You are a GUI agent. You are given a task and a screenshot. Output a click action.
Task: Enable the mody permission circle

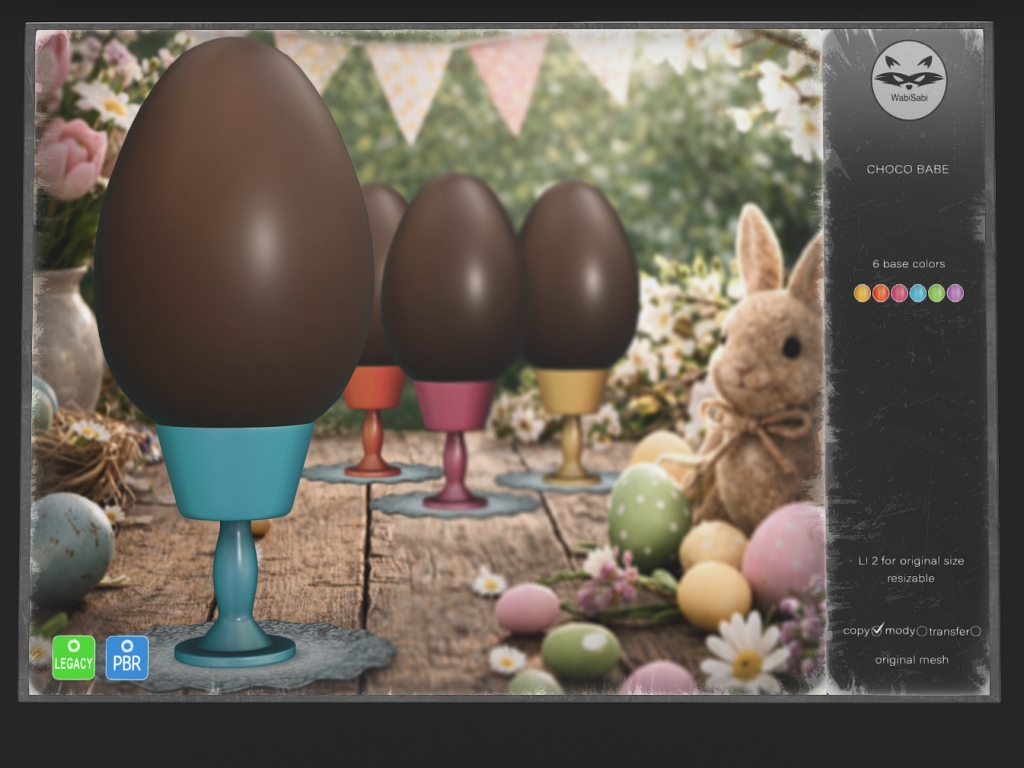922,631
